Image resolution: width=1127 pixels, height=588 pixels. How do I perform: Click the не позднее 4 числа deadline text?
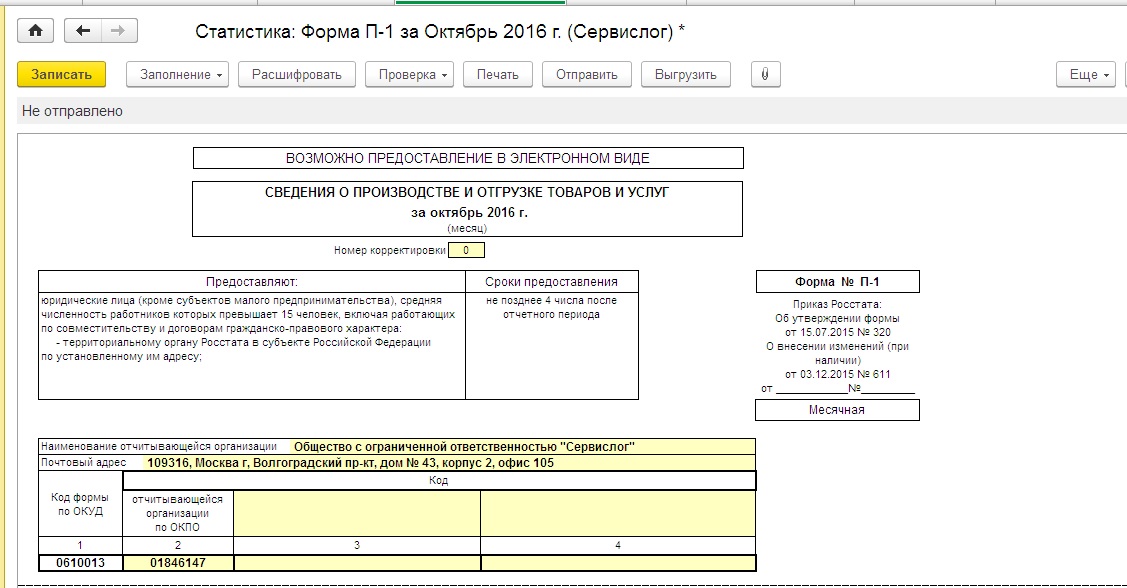(551, 308)
